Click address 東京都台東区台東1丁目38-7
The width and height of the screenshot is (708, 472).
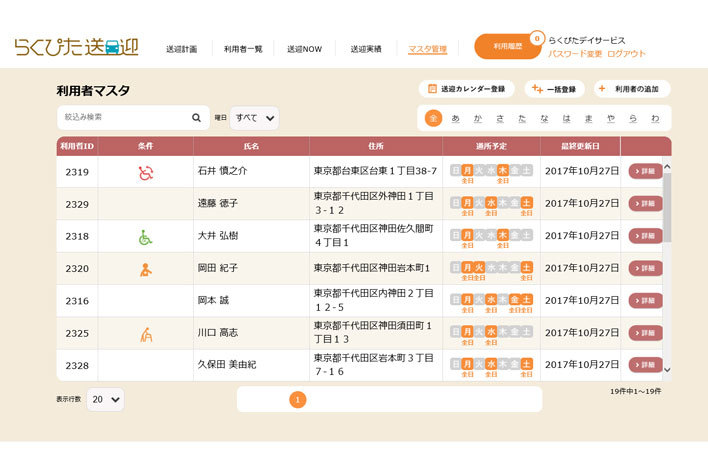375,171
